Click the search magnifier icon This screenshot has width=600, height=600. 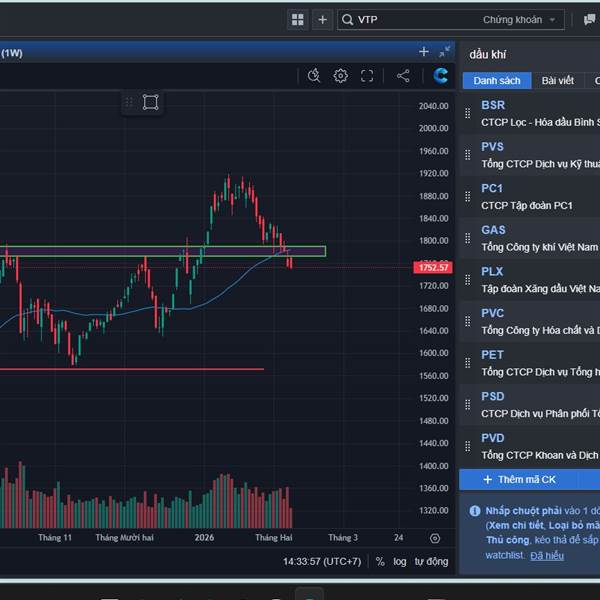coord(347,20)
